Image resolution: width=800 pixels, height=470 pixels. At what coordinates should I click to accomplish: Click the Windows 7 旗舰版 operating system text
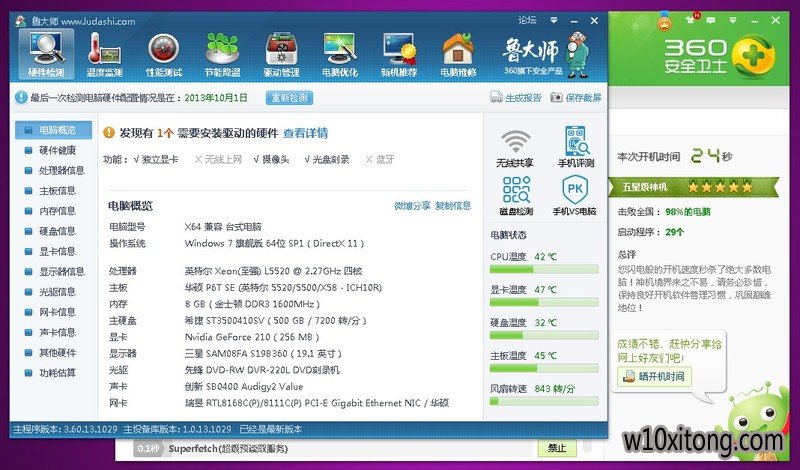(274, 243)
